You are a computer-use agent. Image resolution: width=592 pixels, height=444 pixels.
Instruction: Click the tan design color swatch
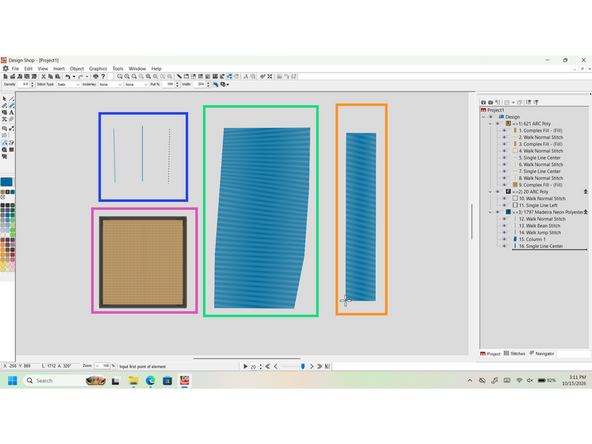[3, 192]
